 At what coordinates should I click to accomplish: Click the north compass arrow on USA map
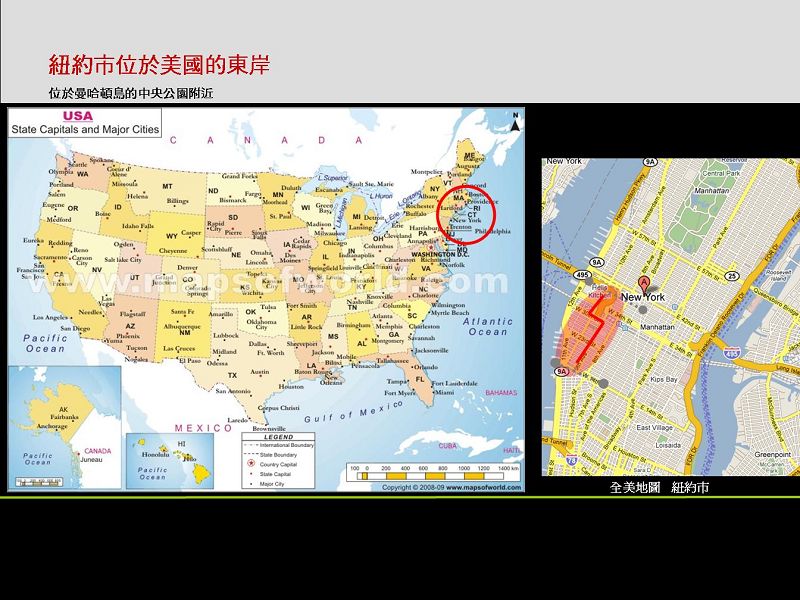(515, 124)
